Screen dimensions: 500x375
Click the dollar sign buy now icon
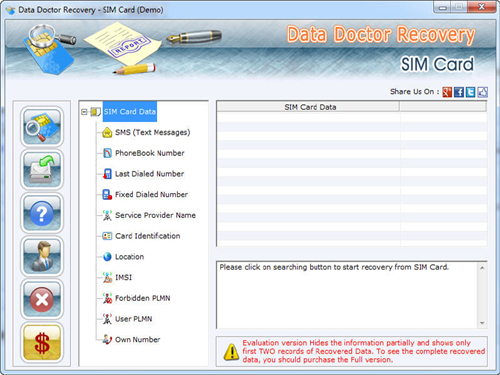(42, 343)
